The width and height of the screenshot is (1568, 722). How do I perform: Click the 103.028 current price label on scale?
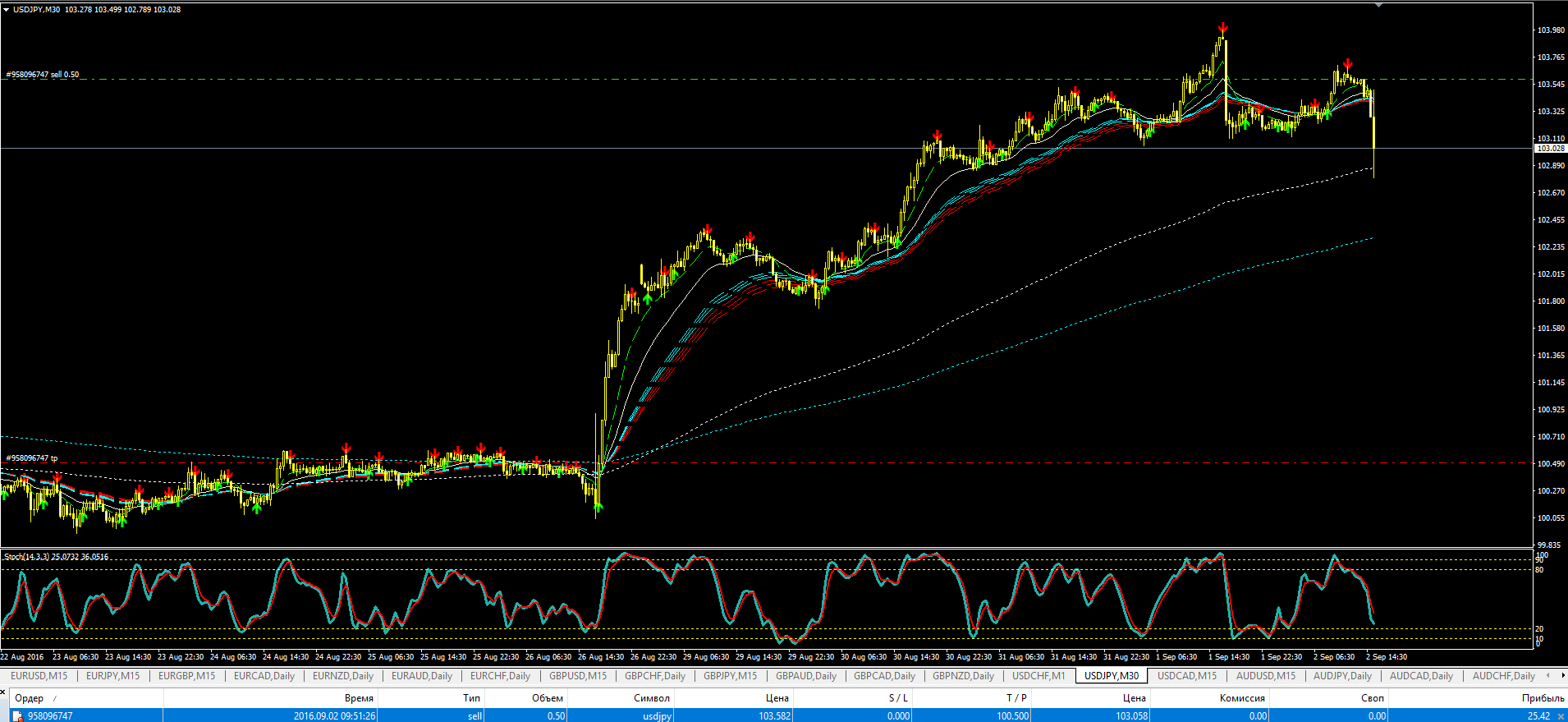pyautogui.click(x=1550, y=149)
